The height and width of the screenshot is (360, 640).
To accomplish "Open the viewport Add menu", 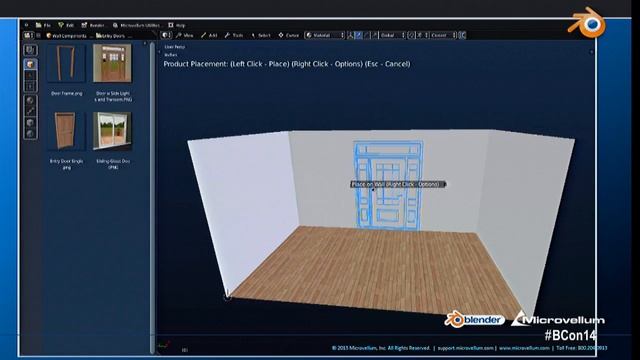I will [x=209, y=36].
